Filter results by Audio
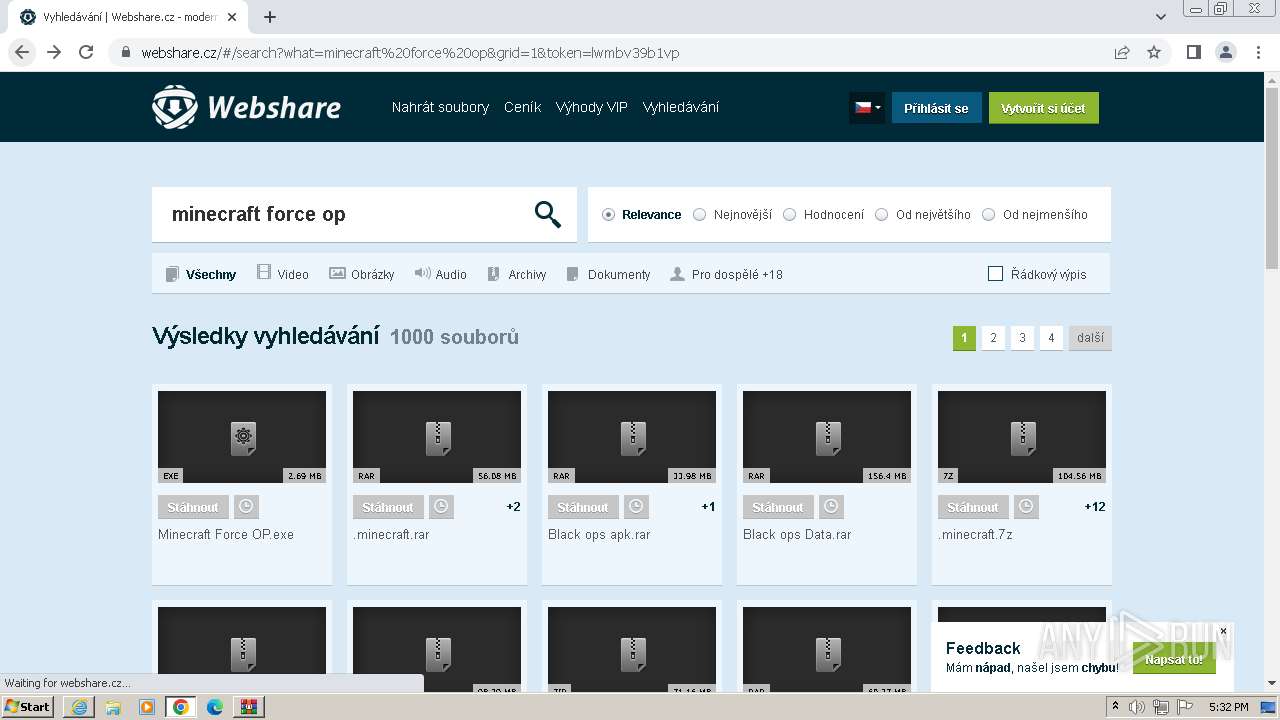Image resolution: width=1280 pixels, height=720 pixels. click(440, 274)
